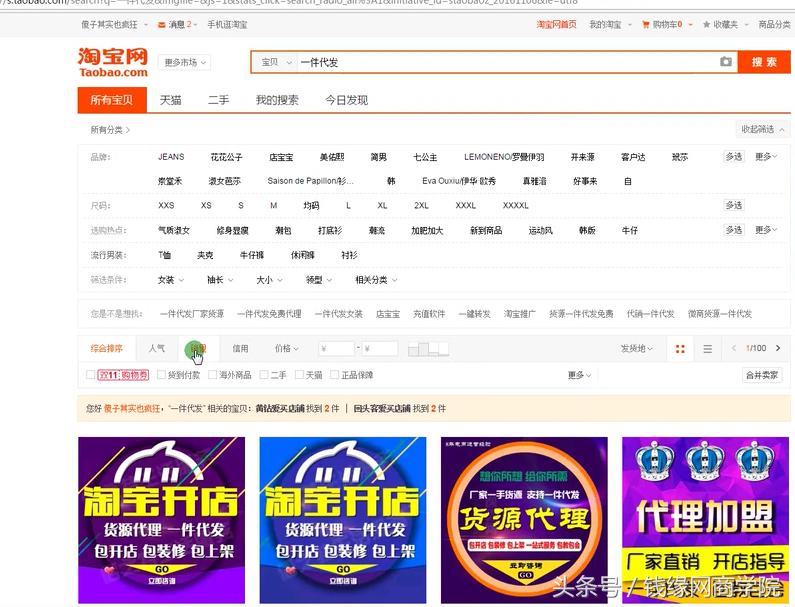Switch to the 二手 tab
Screen dimensions: 795x607
[218, 100]
